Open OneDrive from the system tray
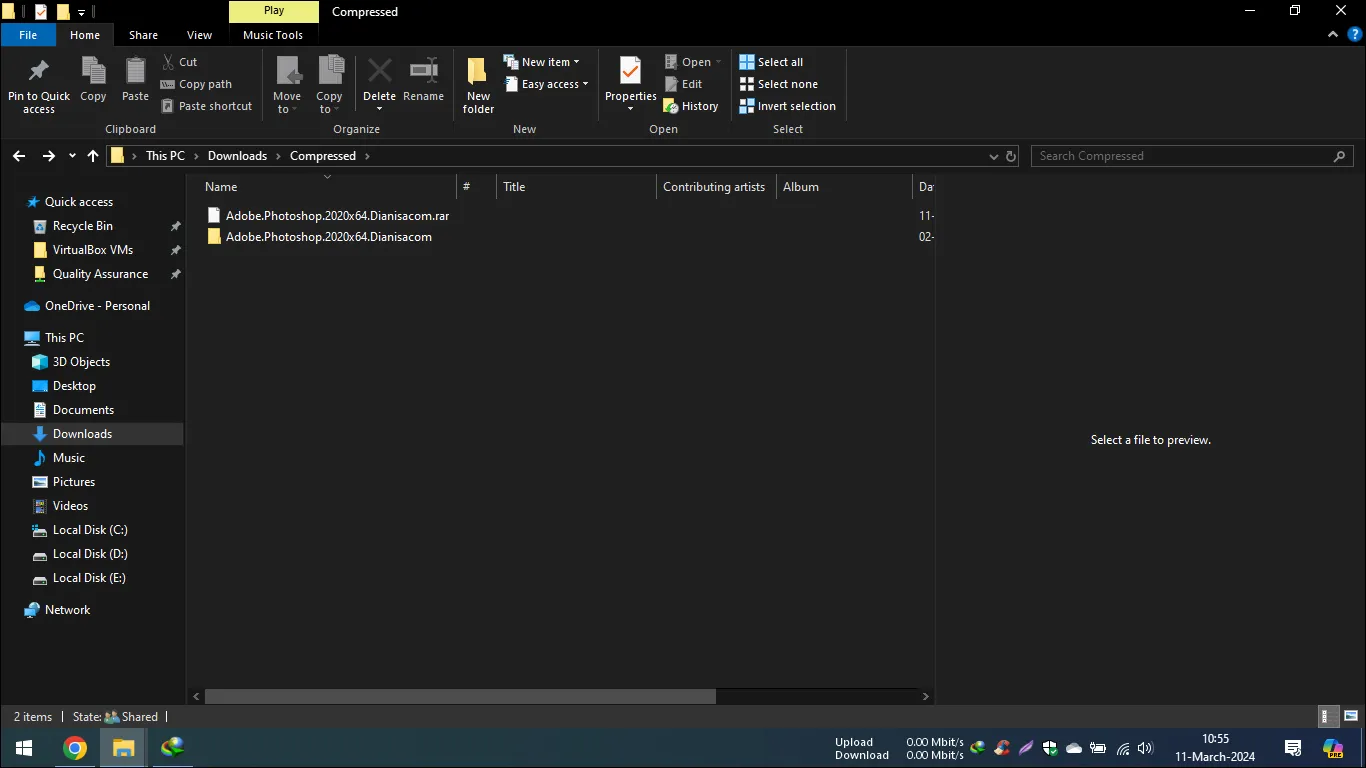Screen dimensions: 1366x768 (1074, 747)
